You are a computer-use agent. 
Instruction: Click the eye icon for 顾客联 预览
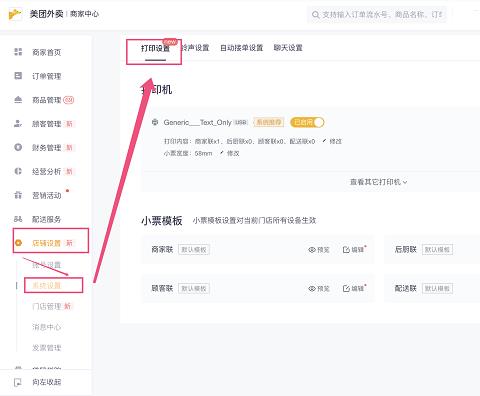pyautogui.click(x=312, y=288)
